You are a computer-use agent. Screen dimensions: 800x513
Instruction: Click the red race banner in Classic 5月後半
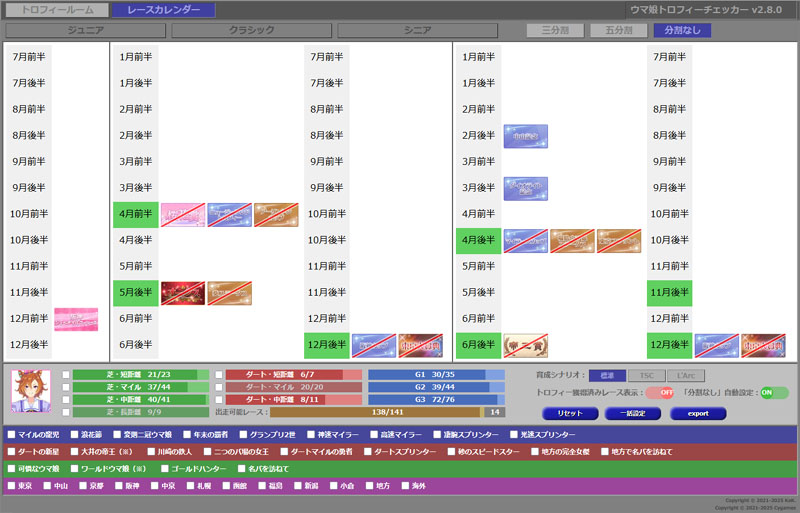click(184, 292)
